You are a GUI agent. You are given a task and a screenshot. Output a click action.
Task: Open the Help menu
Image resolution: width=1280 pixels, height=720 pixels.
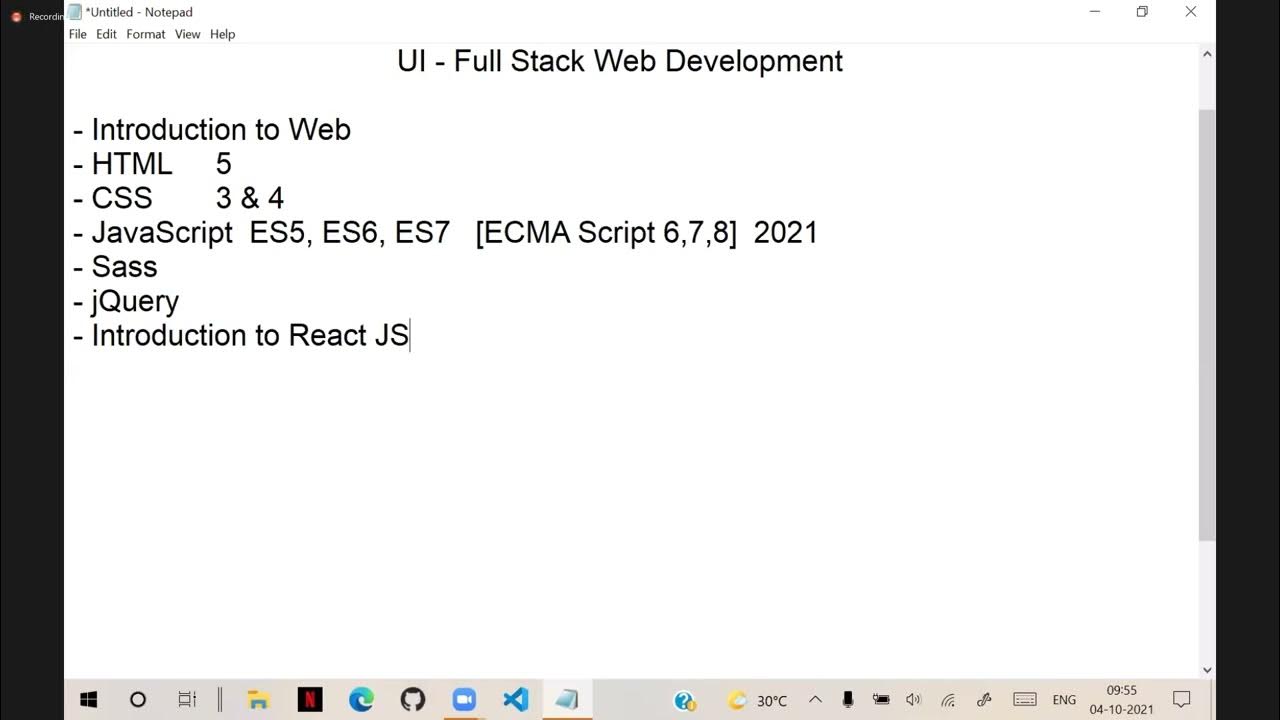pos(222,34)
